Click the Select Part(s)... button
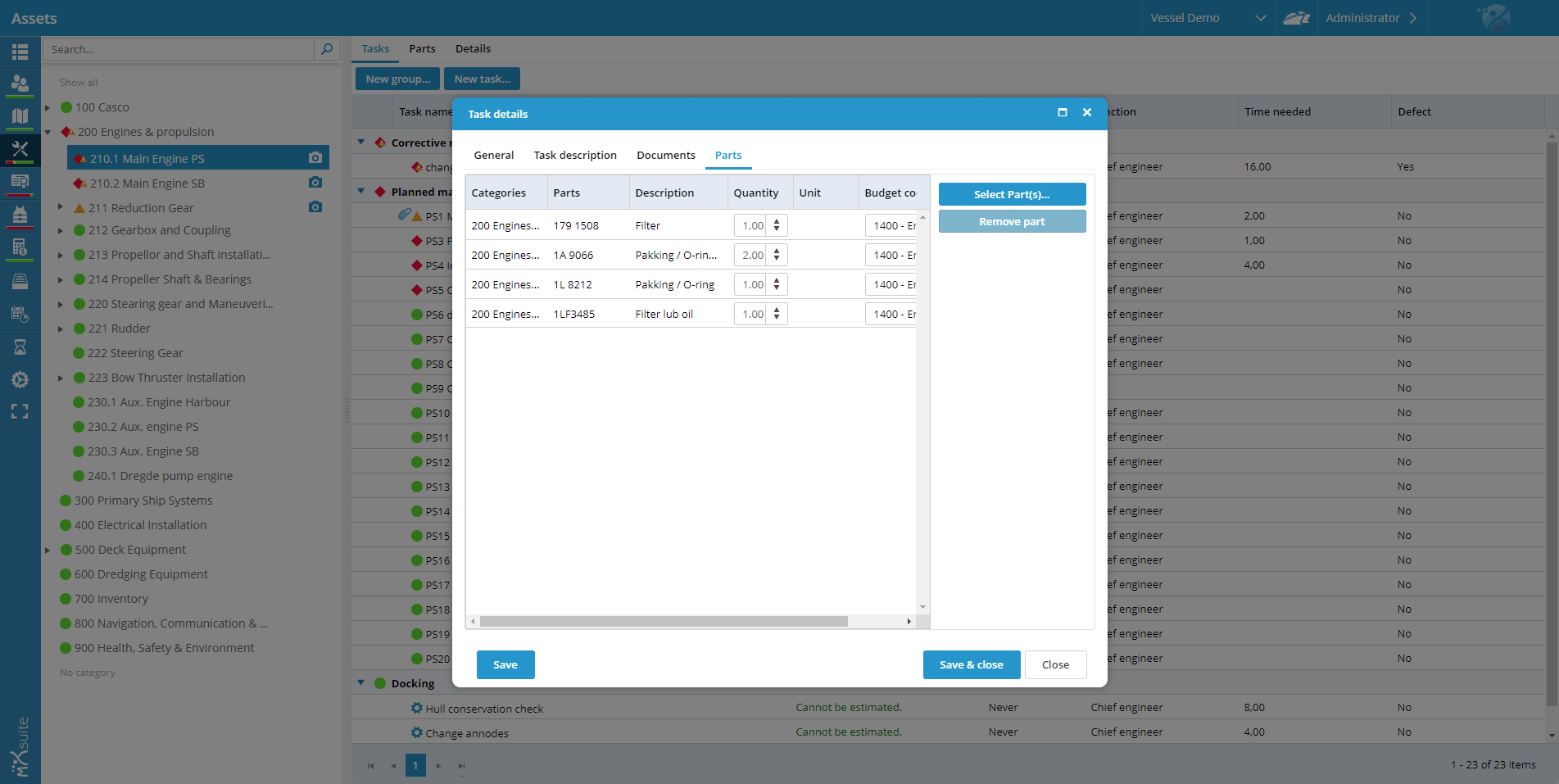1559x784 pixels. [x=1012, y=194]
